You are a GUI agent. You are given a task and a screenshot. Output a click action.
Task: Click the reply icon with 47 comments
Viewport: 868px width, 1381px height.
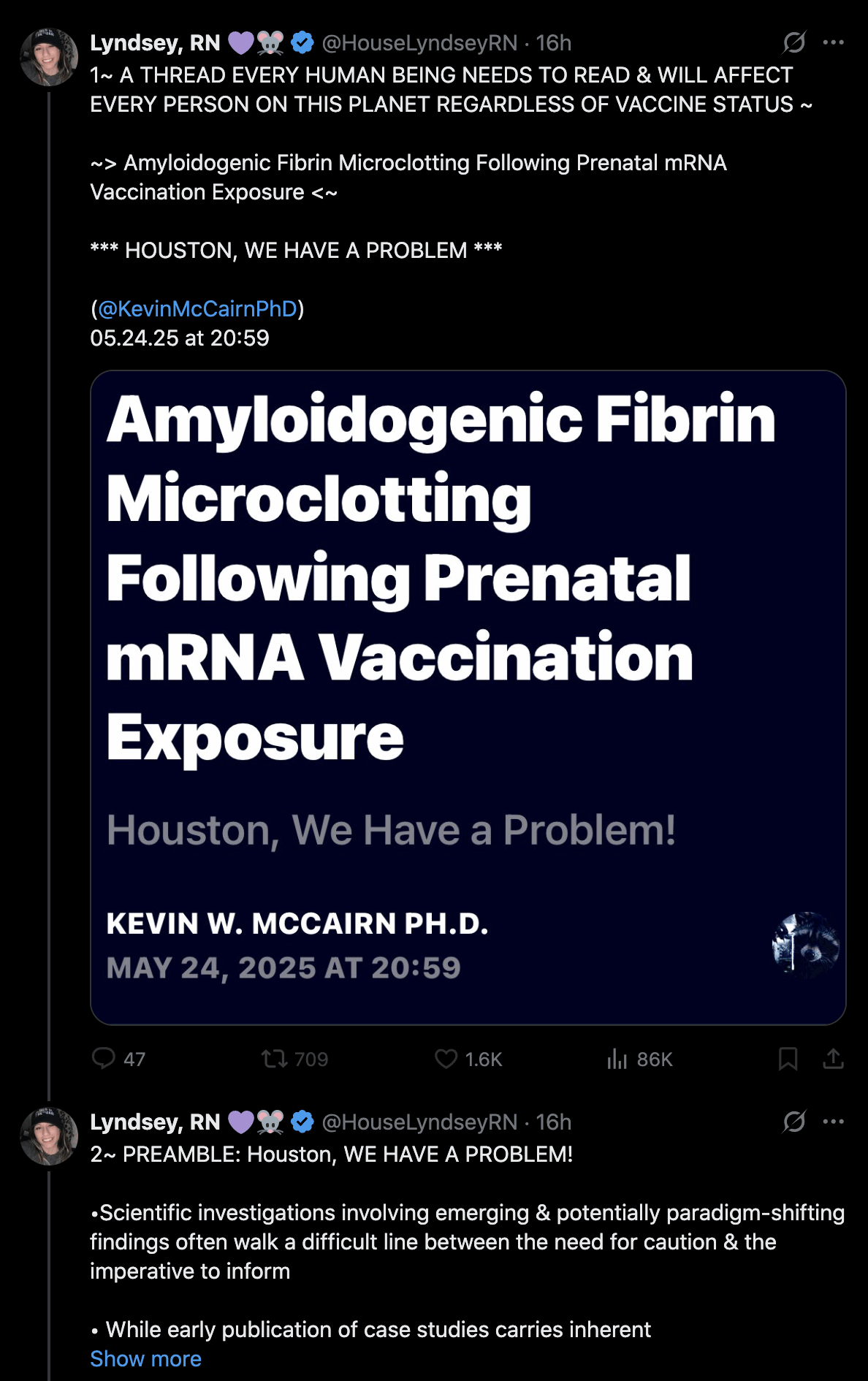104,1058
